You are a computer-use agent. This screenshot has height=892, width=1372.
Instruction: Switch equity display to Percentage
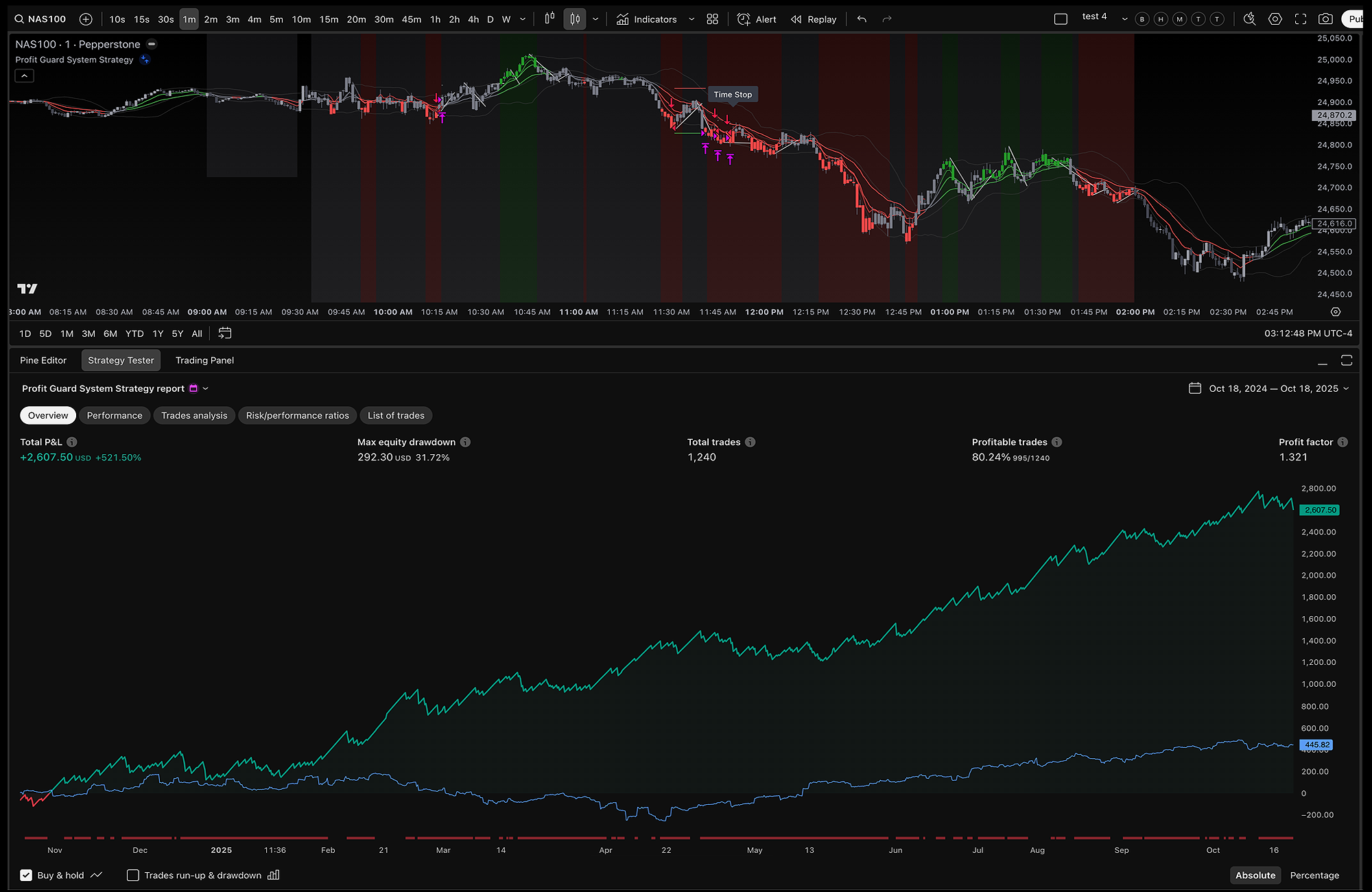coord(1314,875)
